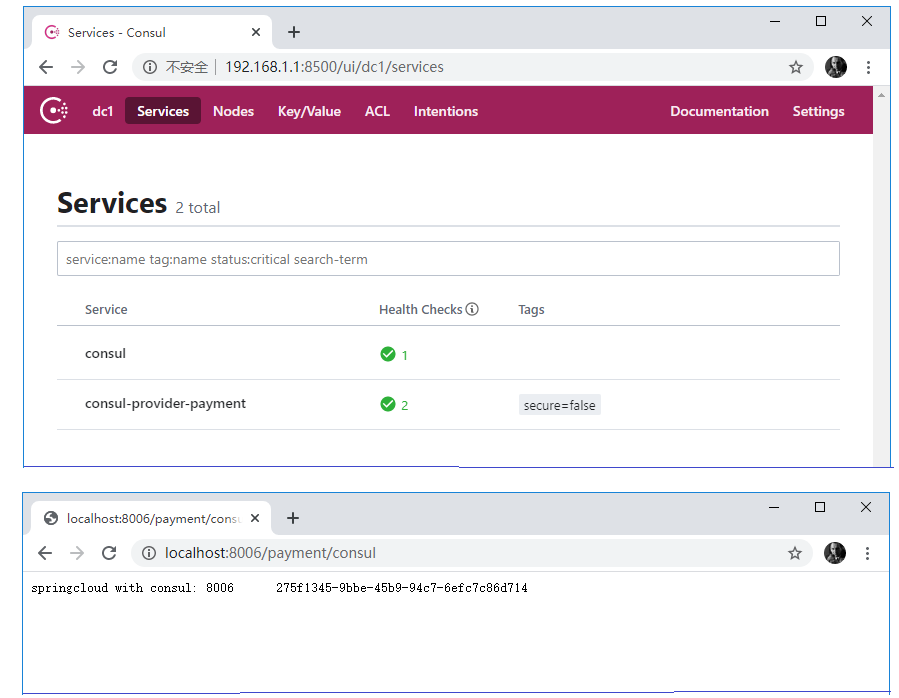Image resolution: width=899 pixels, height=698 pixels.
Task: Reload the localhost:8006 page
Action: (109, 553)
